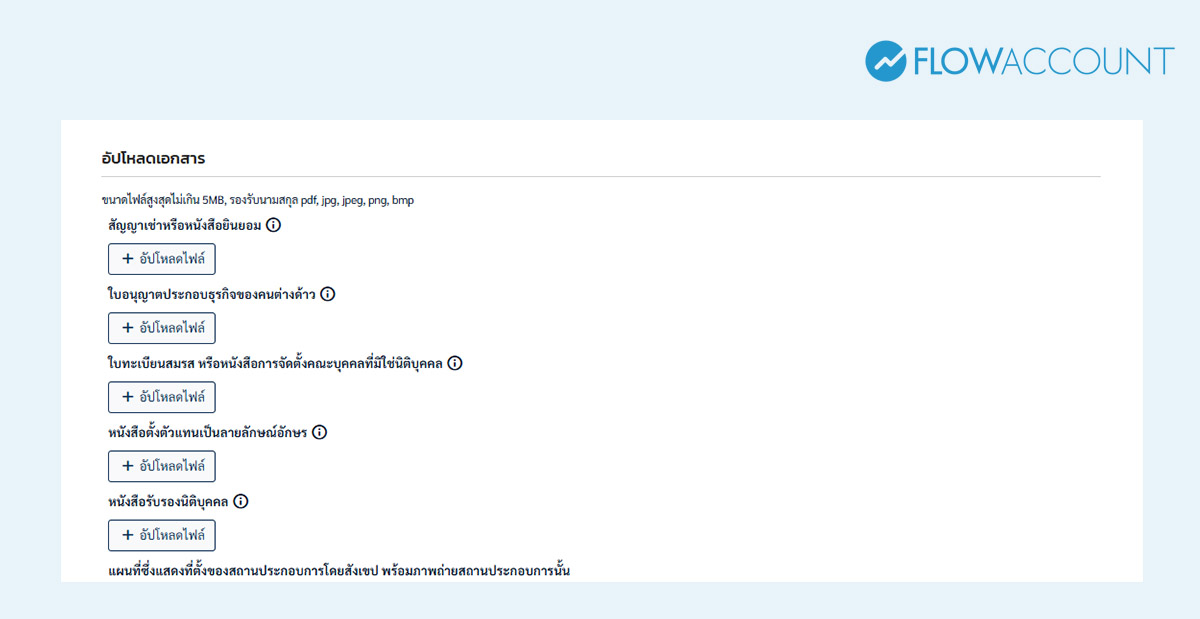Click the หนังสือรับรองนิติบุคคล label text
The image size is (1200, 619).
(x=169, y=502)
